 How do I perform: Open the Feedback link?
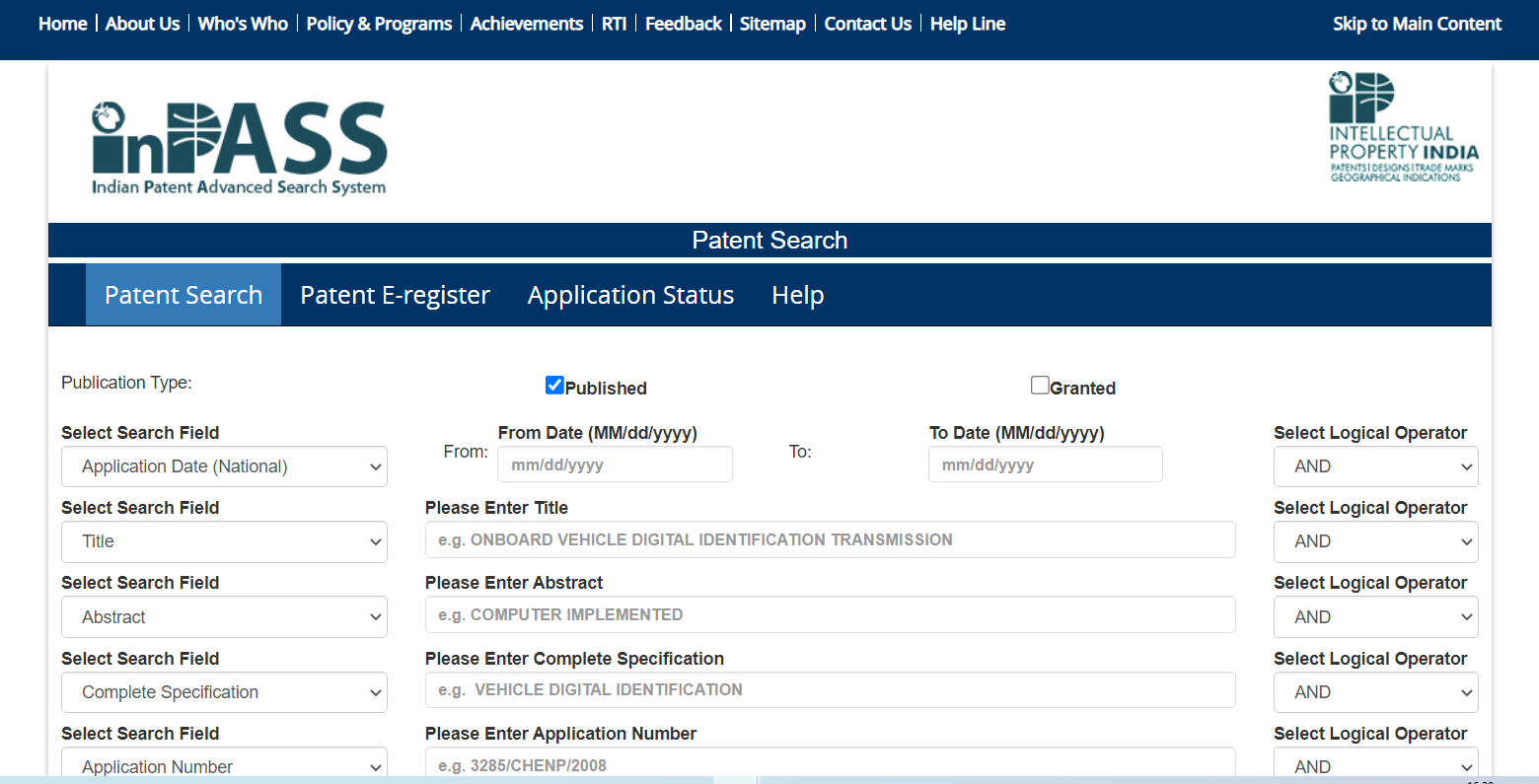click(684, 24)
